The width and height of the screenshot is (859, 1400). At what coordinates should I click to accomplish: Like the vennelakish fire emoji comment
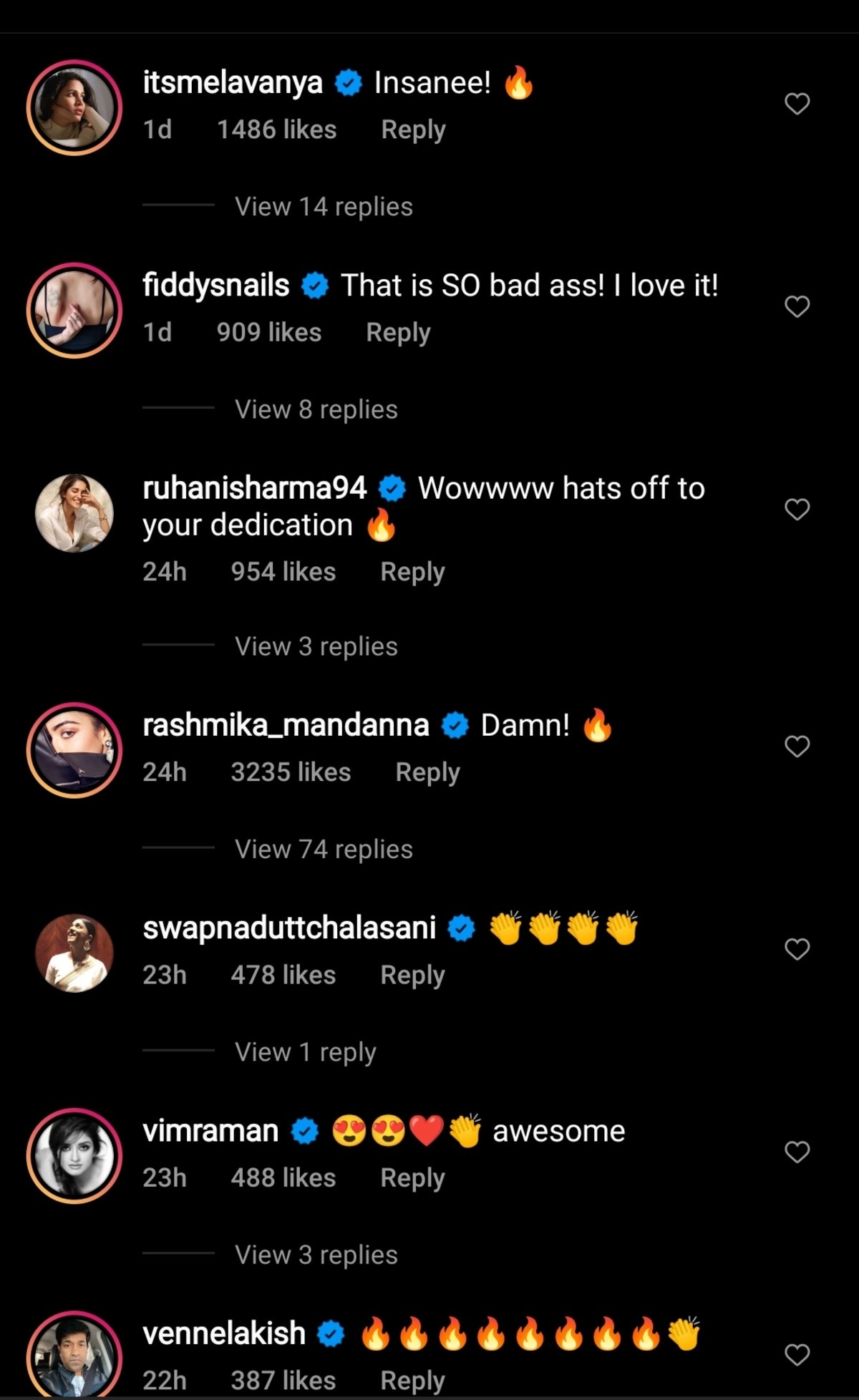[797, 1354]
